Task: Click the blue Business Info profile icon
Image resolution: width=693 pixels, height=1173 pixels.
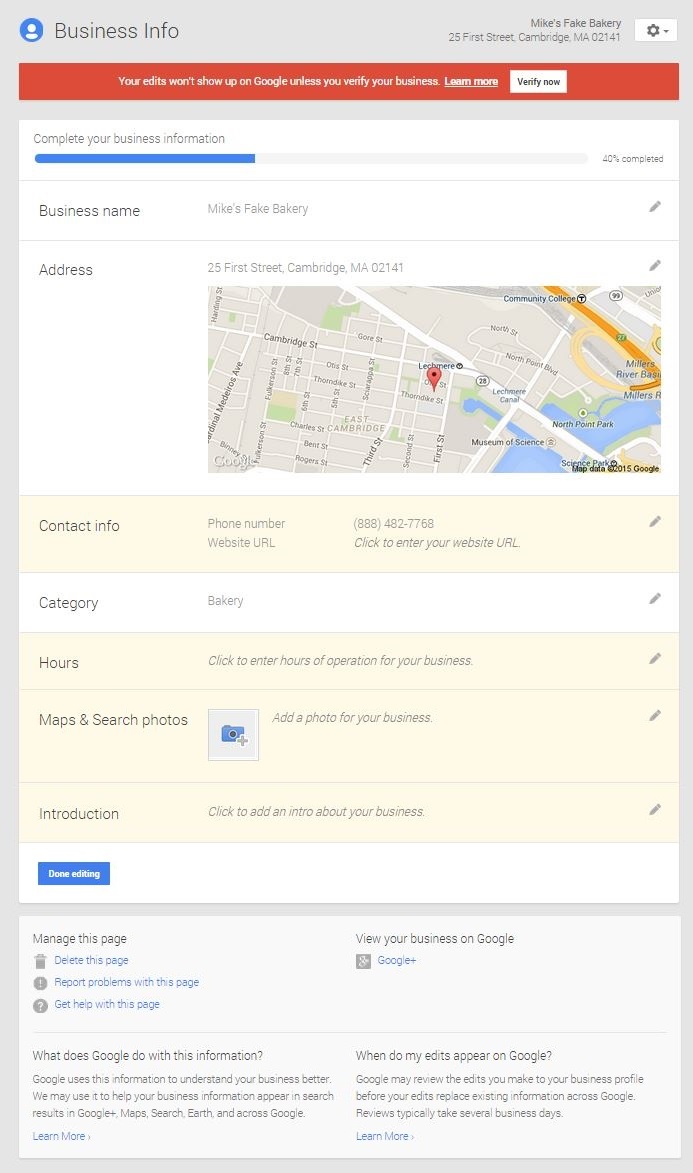Action: tap(32, 31)
